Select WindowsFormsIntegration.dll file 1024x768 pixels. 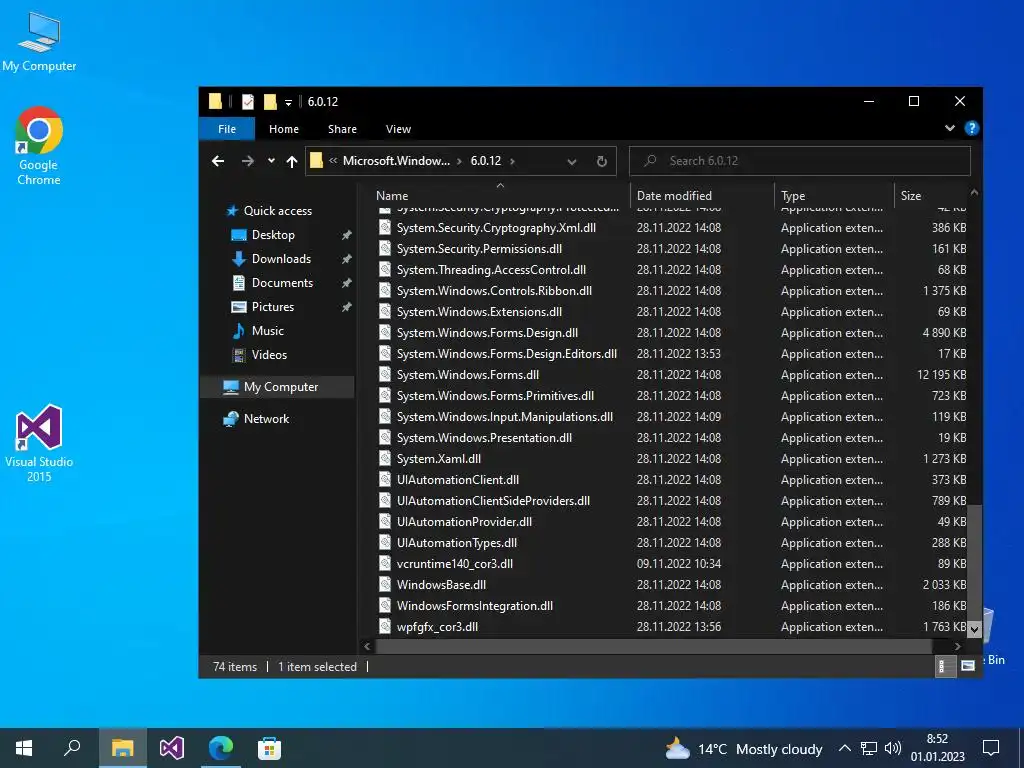tap(475, 605)
